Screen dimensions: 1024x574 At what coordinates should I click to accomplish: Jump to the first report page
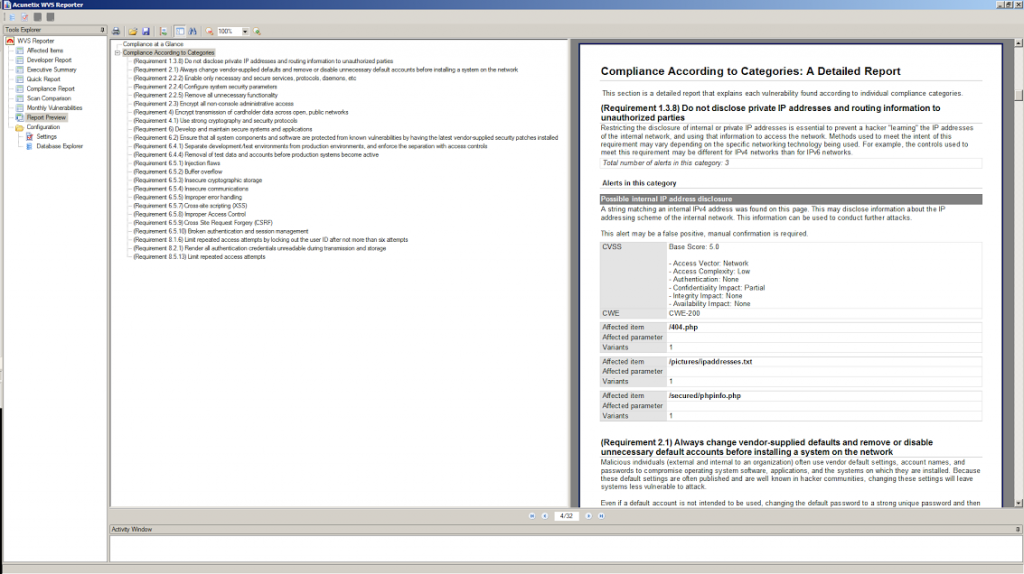[532, 516]
